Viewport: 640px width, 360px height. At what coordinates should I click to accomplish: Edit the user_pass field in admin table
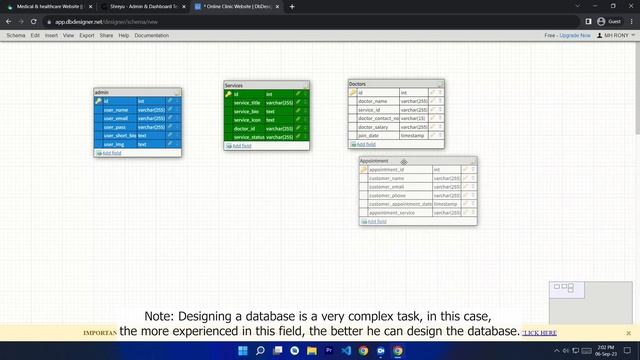[x=170, y=127]
